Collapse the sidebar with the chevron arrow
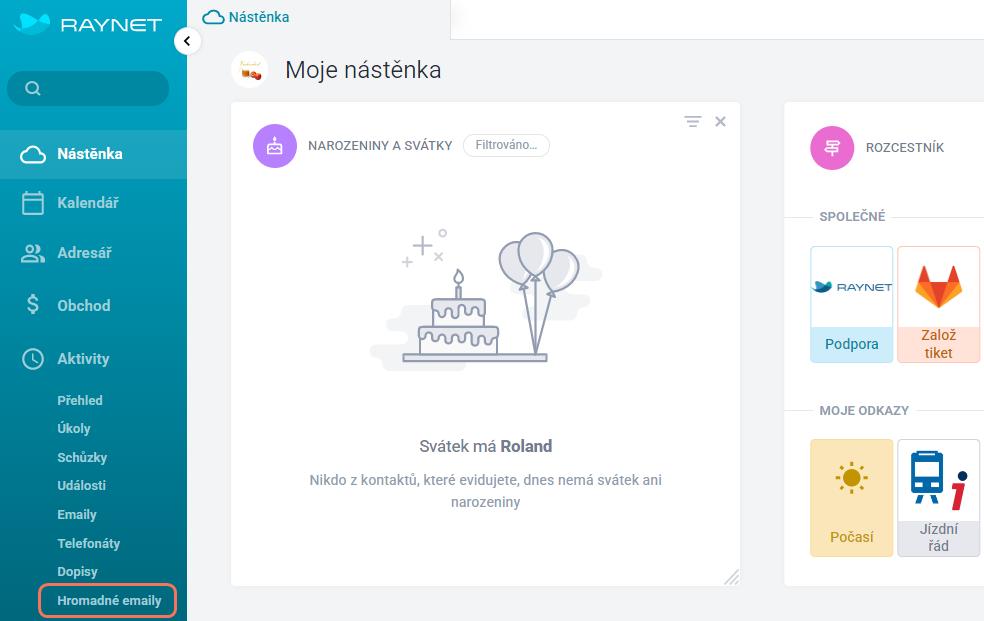 (x=187, y=41)
